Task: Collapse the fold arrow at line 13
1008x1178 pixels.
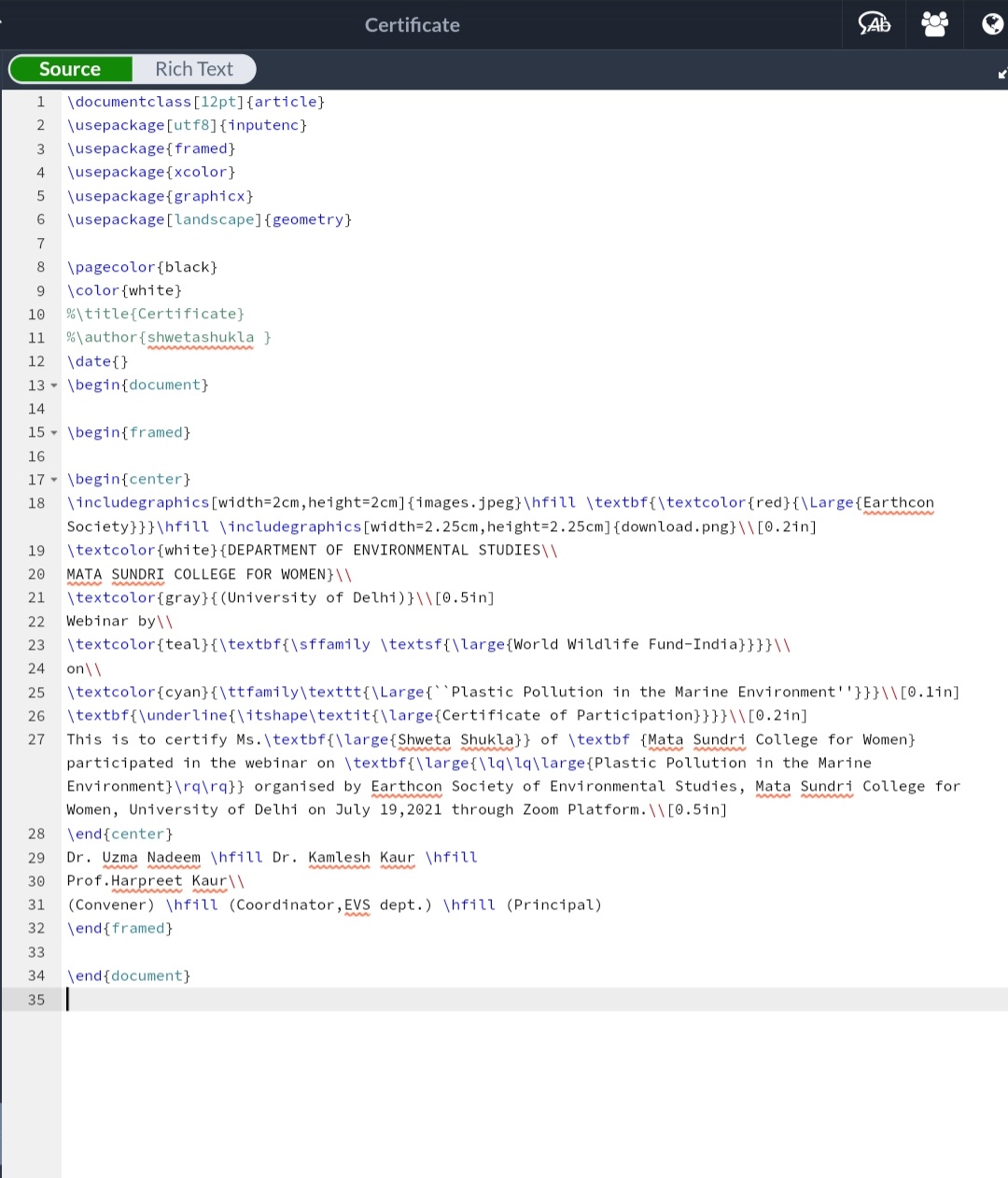Action: click(x=54, y=386)
